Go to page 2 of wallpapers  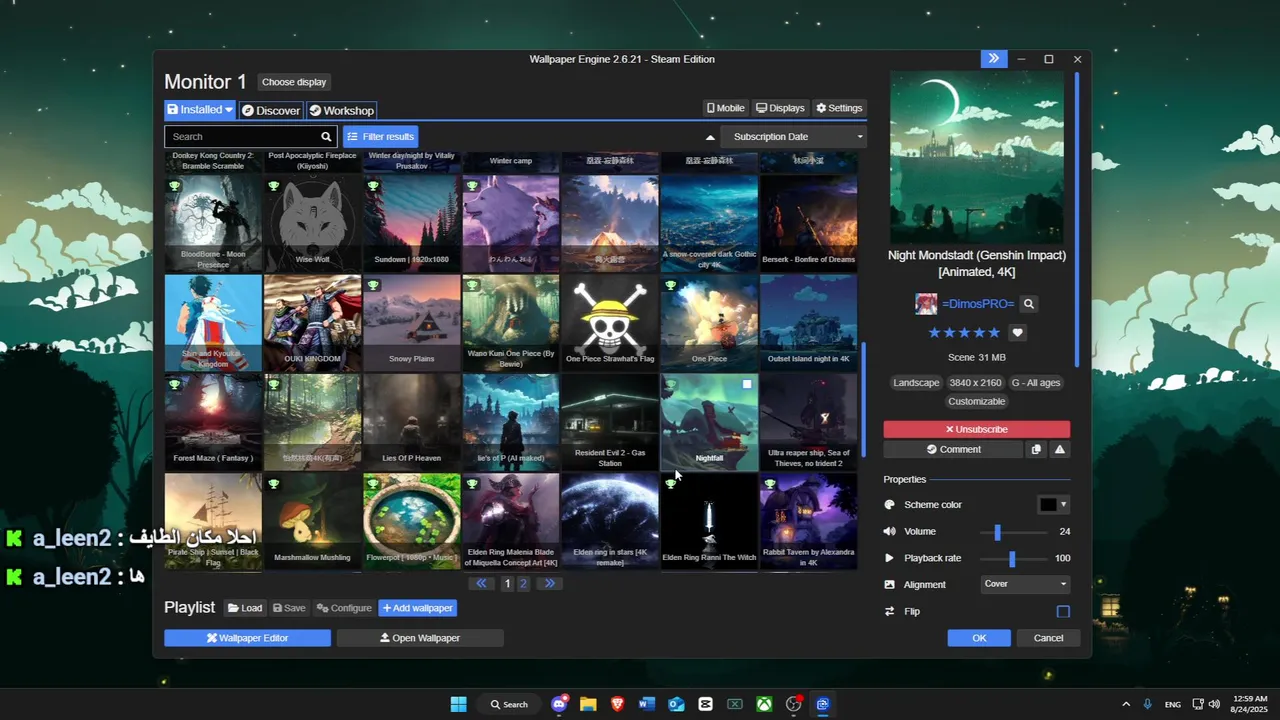(x=522, y=584)
